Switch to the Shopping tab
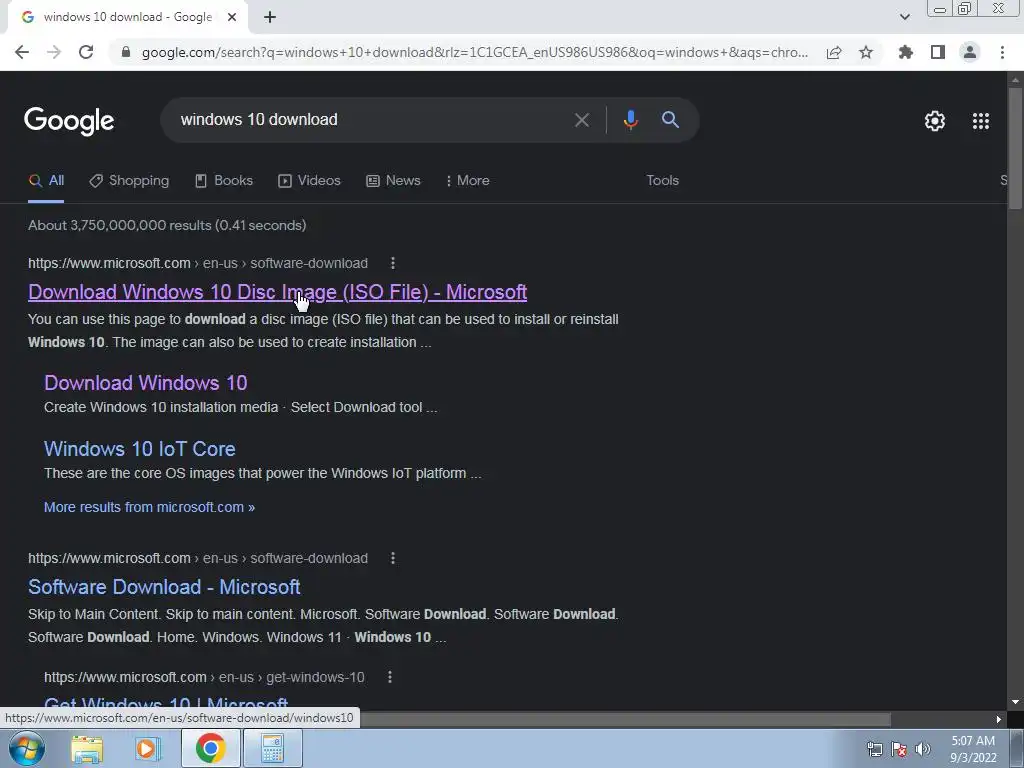Viewport: 1024px width, 768px height. pyautogui.click(x=129, y=181)
